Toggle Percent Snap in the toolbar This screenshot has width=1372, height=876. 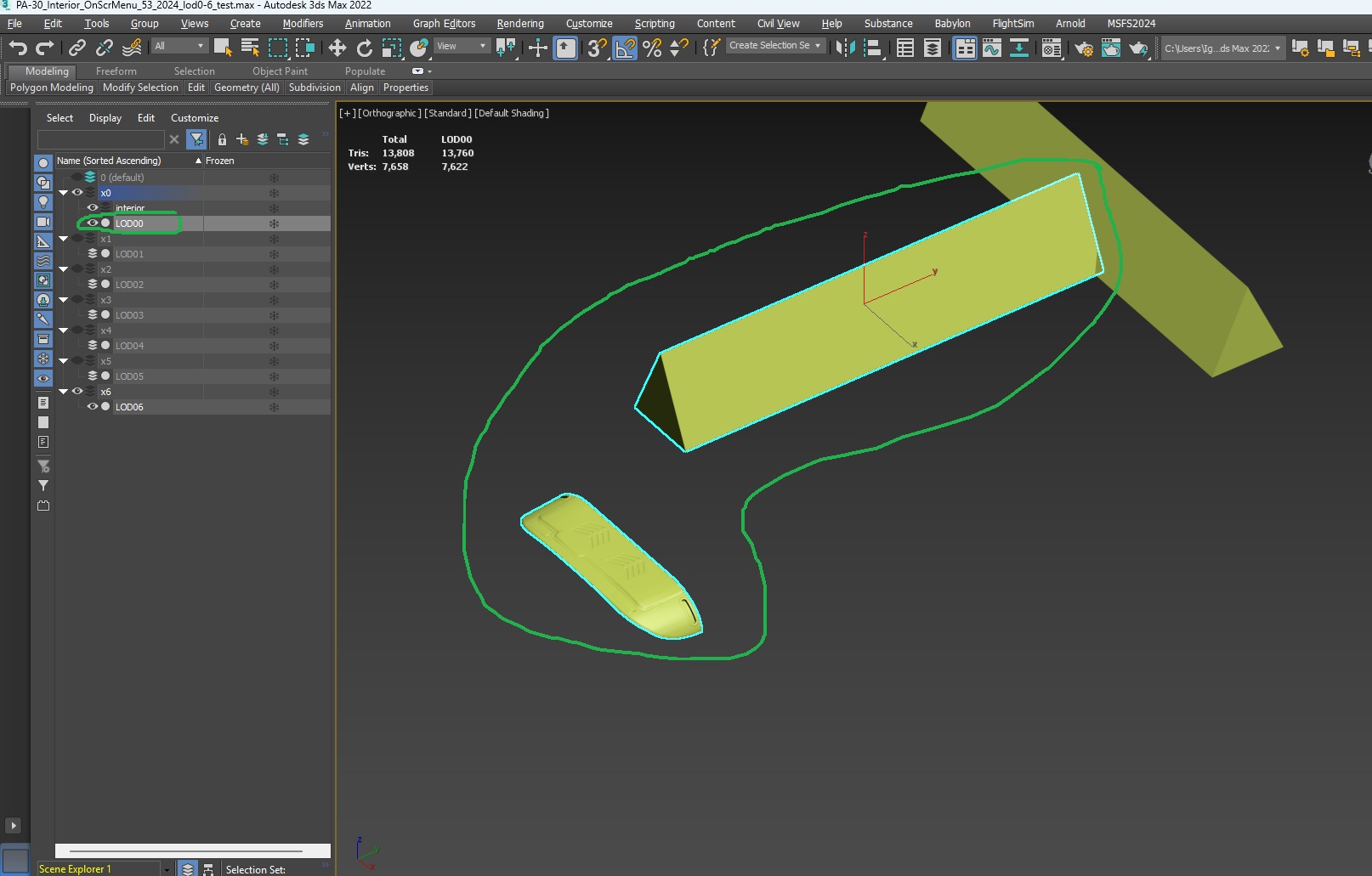(x=652, y=48)
